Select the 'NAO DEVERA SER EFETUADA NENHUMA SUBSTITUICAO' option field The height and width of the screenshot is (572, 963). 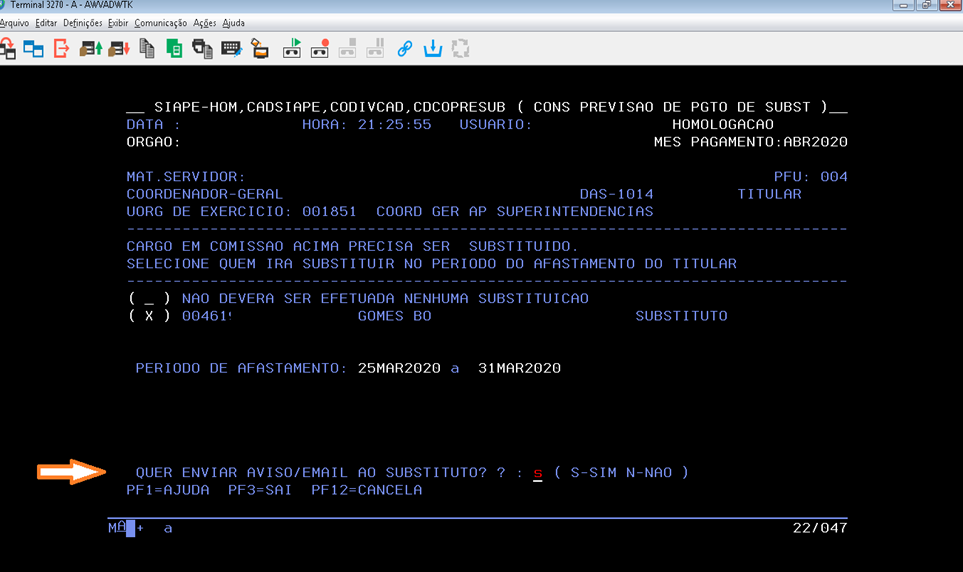(149, 298)
